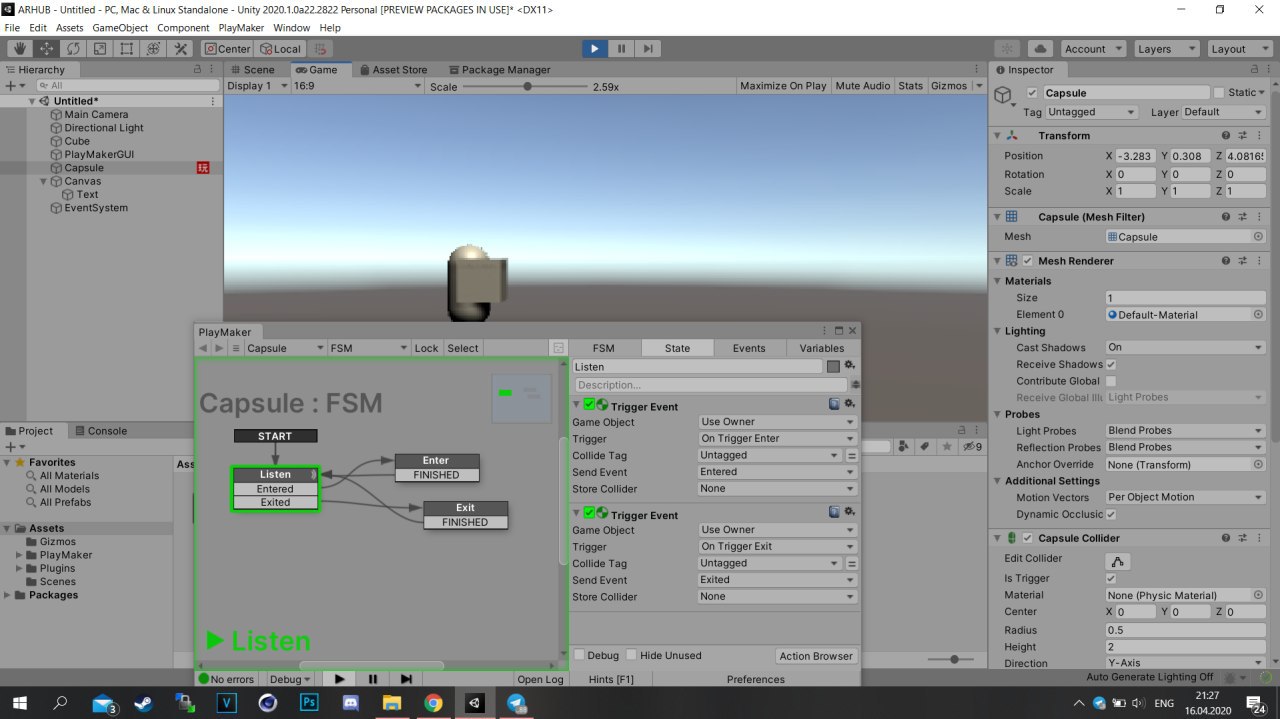Toggle Static checkbox
Screen dimensions: 1280x719
pyautogui.click(x=1218, y=93)
